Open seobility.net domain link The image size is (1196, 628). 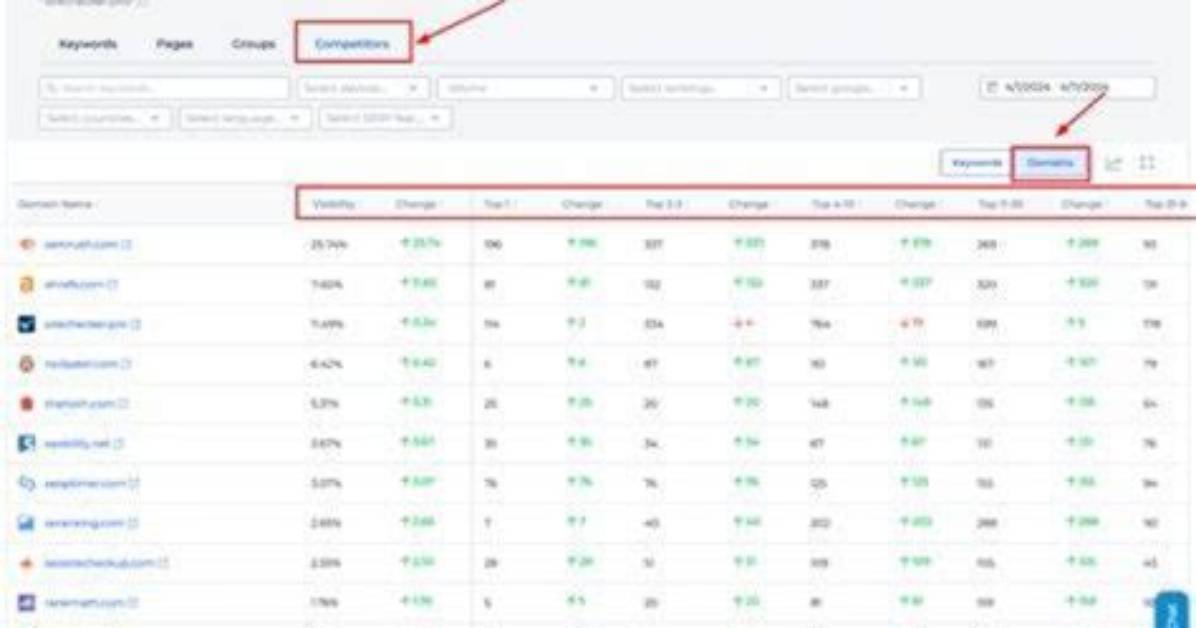77,443
